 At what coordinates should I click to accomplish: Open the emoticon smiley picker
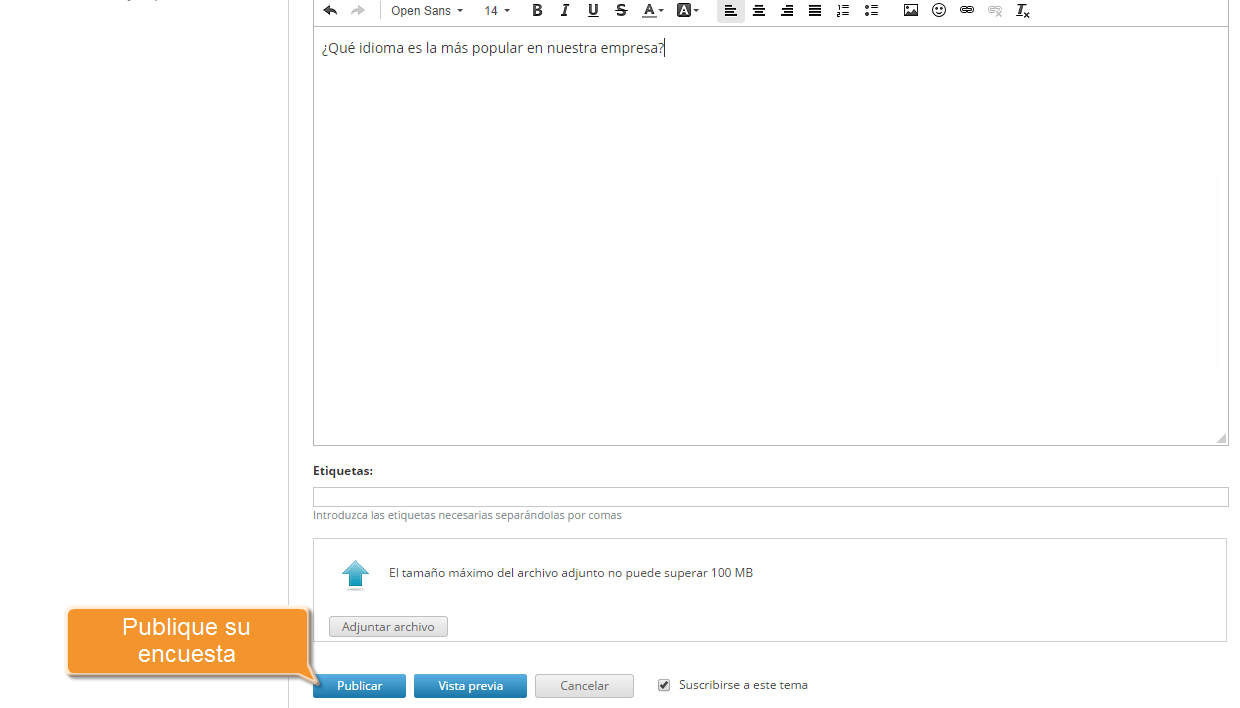(939, 10)
